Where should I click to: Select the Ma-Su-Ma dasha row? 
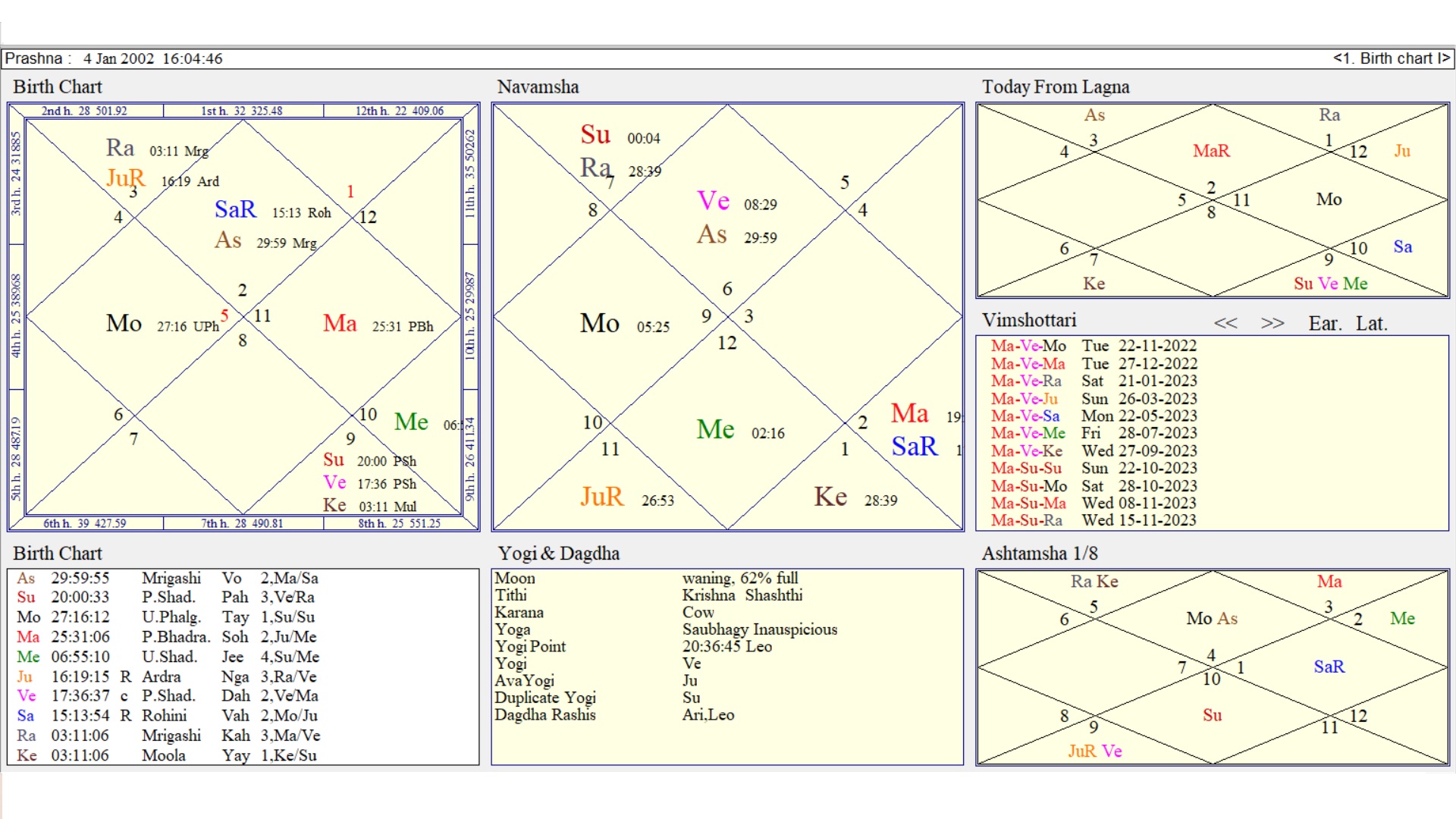(1094, 503)
